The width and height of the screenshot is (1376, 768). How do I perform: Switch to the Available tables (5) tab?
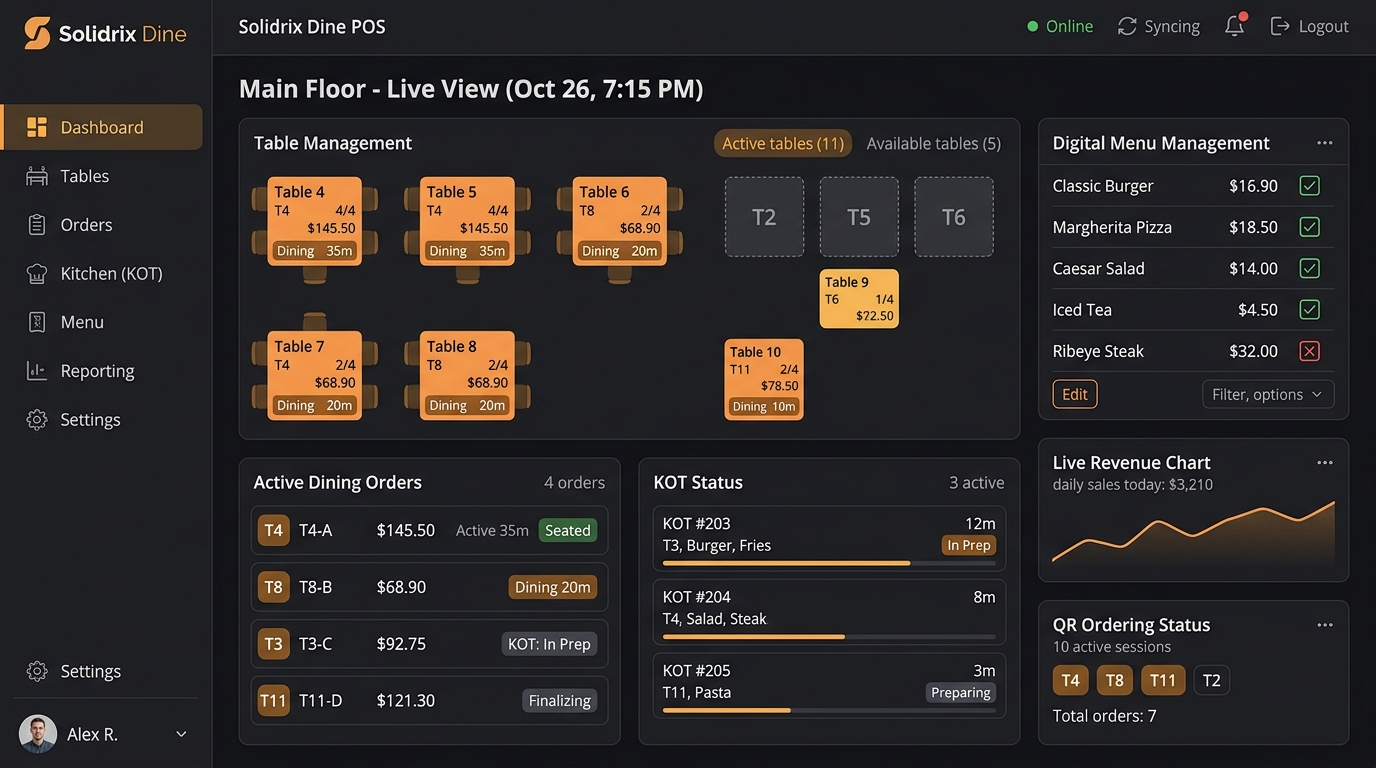coord(933,143)
